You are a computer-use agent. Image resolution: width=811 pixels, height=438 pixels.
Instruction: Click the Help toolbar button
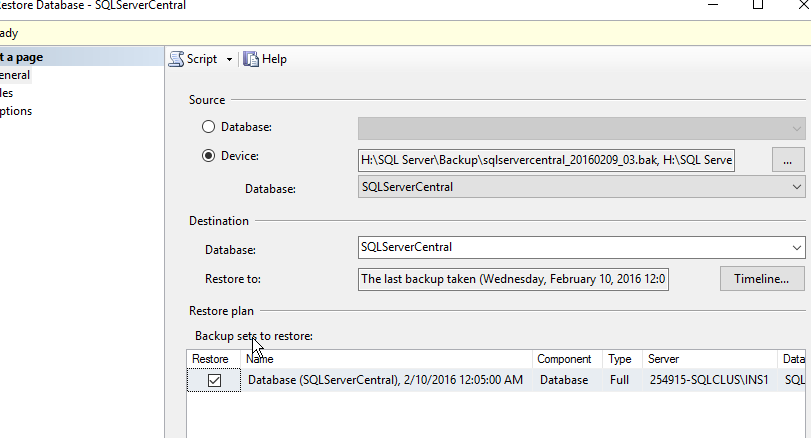click(265, 59)
